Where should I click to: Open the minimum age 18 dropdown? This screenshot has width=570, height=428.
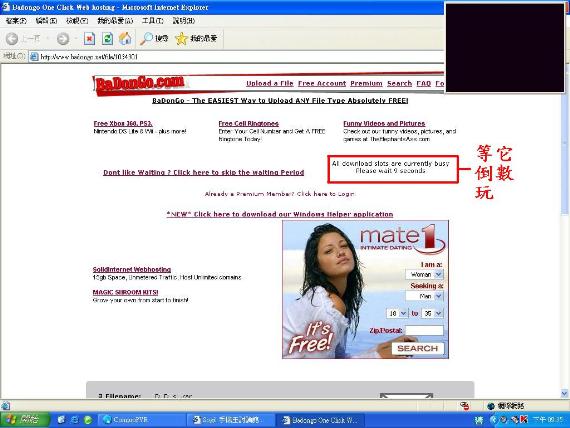(397, 313)
